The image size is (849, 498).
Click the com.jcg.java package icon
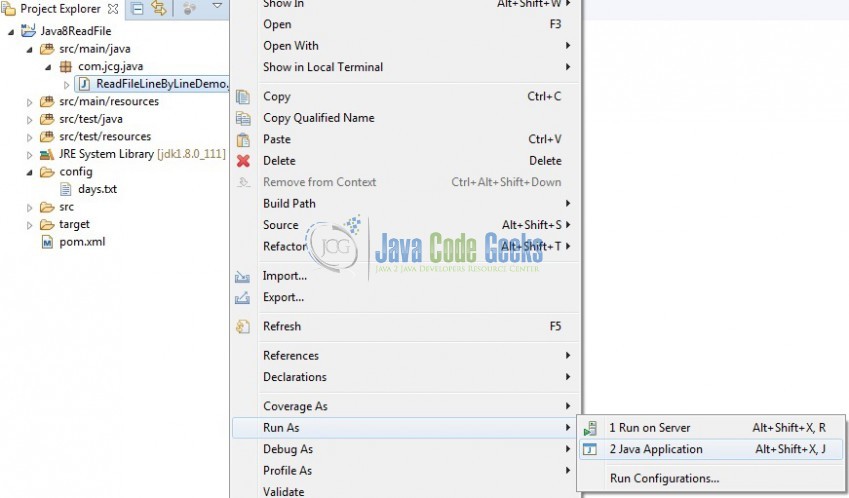66,67
